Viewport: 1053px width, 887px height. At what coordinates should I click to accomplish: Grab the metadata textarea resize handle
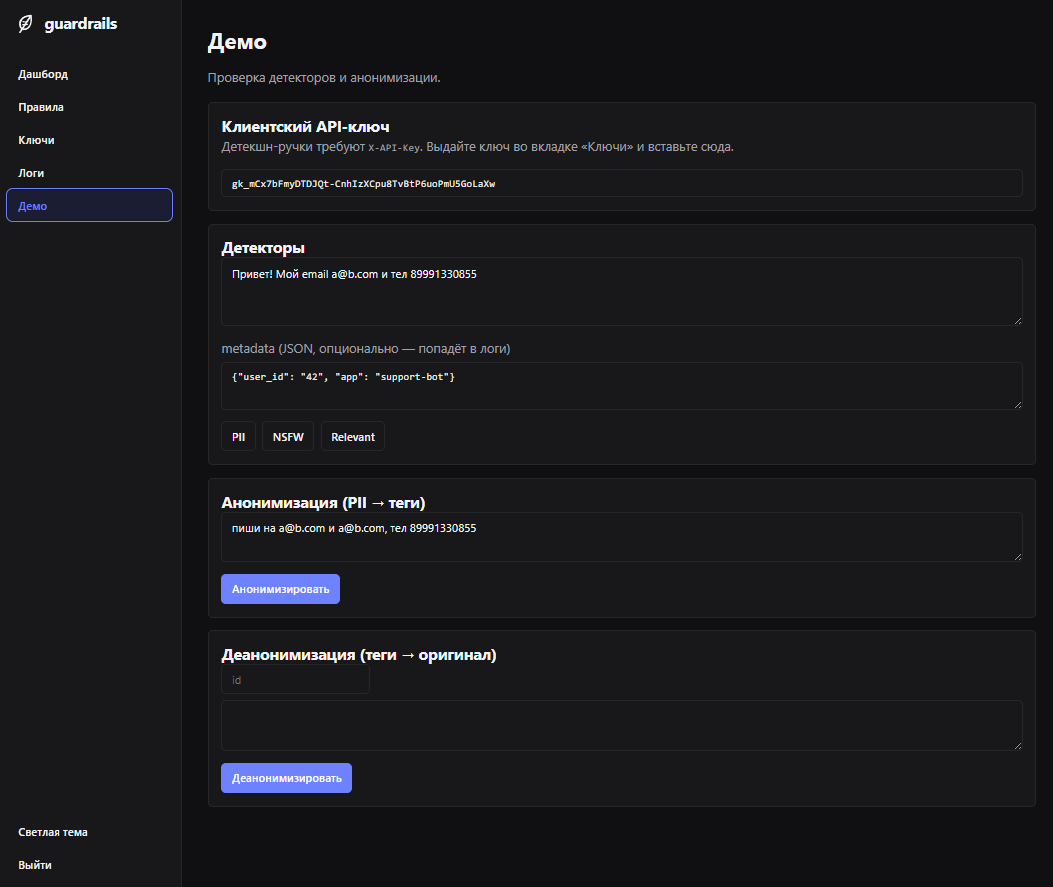1017,405
